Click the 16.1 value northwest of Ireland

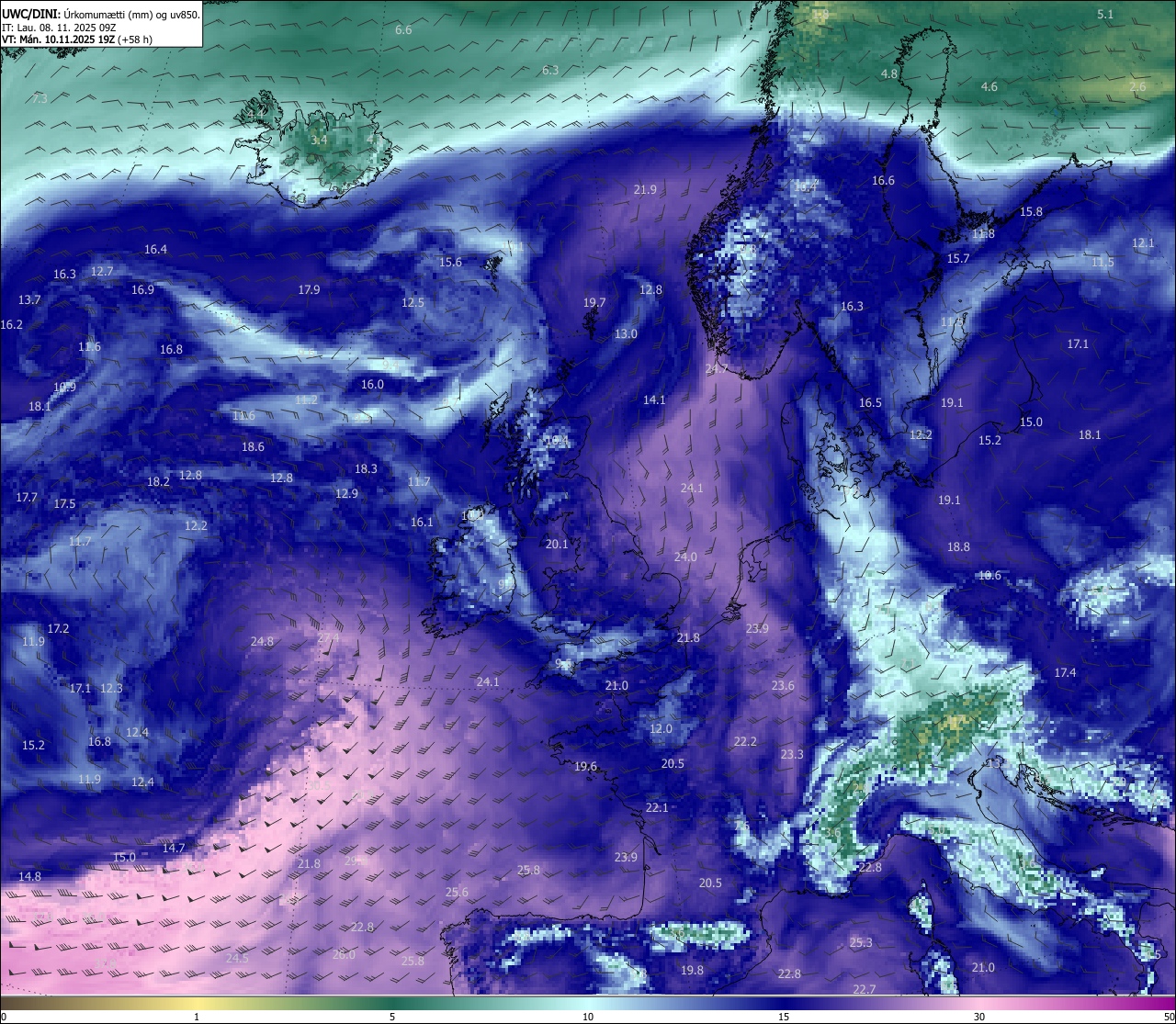[422, 523]
